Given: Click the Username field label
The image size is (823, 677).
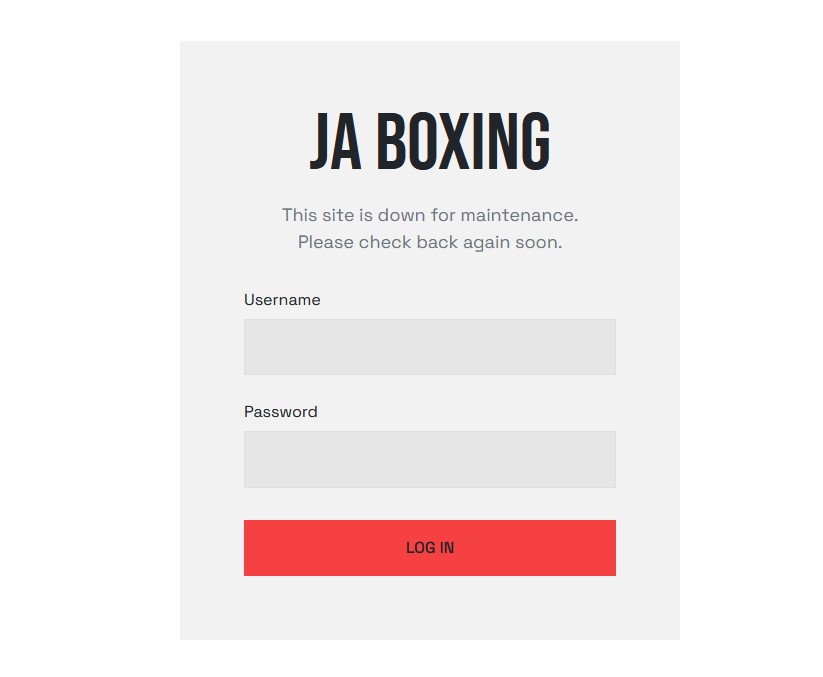Looking at the screenshot, I should [282, 300].
